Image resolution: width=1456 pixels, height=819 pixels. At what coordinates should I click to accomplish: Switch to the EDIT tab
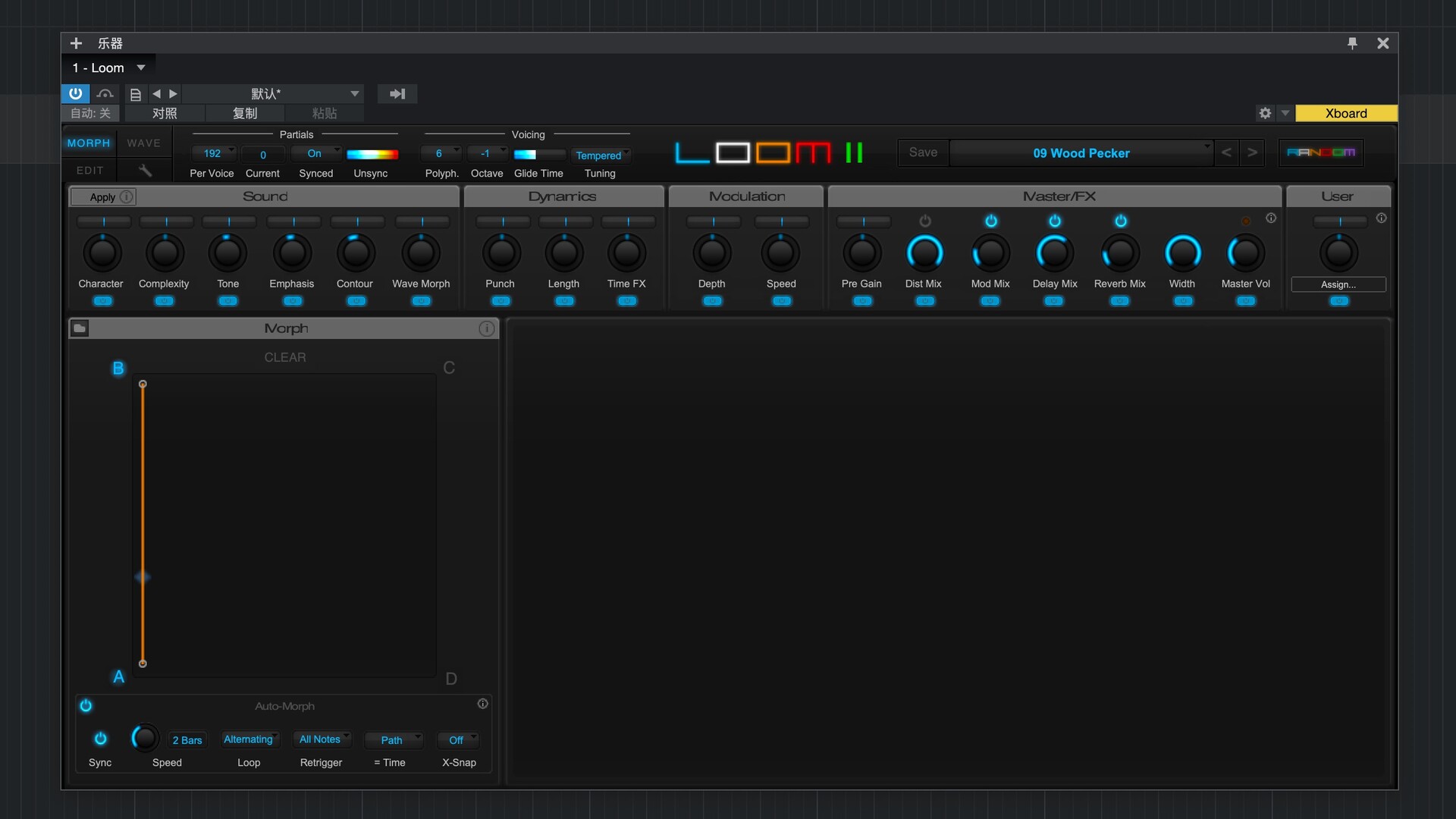tap(89, 170)
